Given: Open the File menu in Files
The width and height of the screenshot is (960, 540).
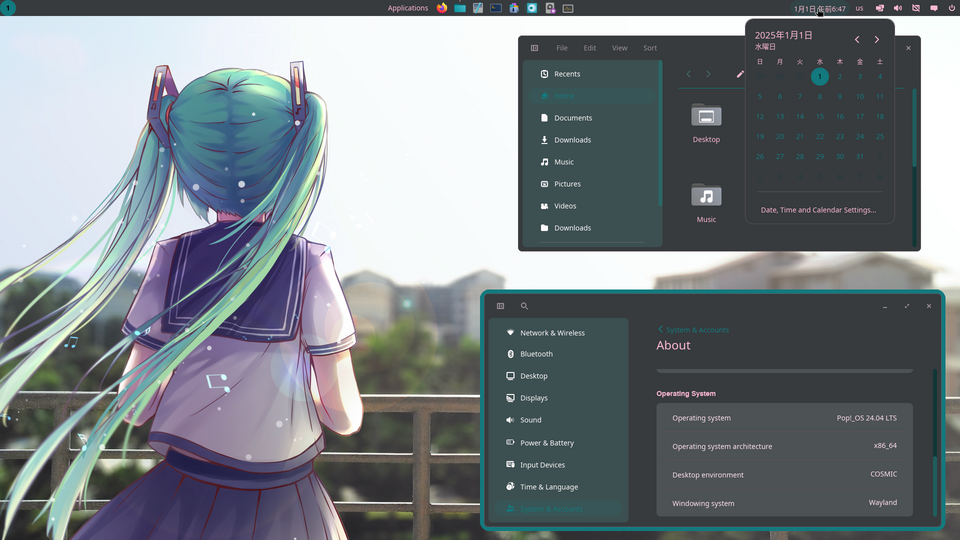Looking at the screenshot, I should coord(562,48).
